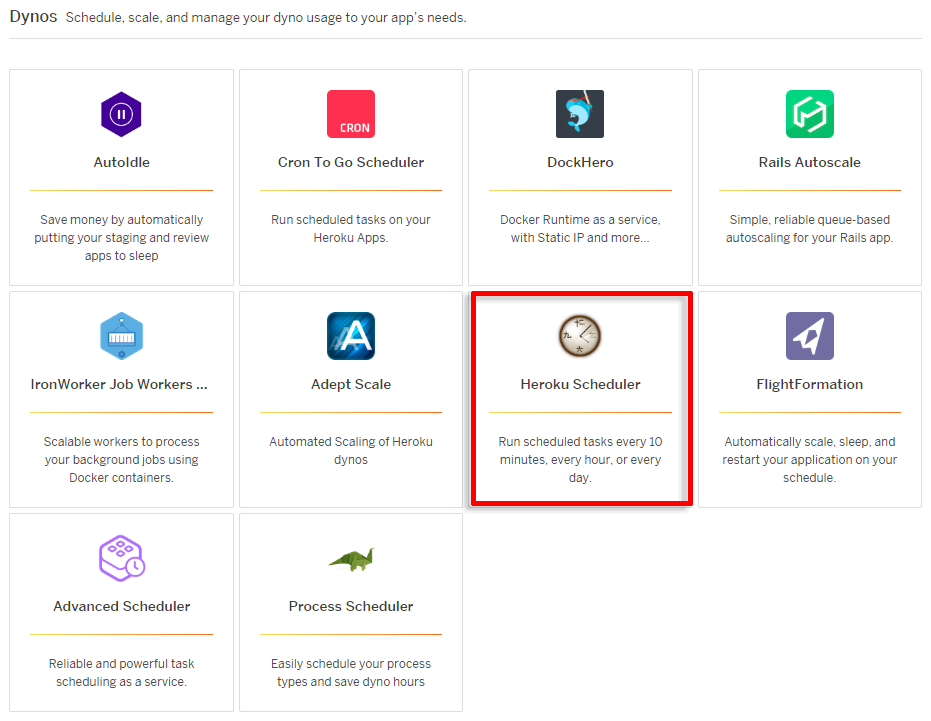Open the FlightFormation title
Viewport: 931px width, 721px height.
click(x=810, y=384)
